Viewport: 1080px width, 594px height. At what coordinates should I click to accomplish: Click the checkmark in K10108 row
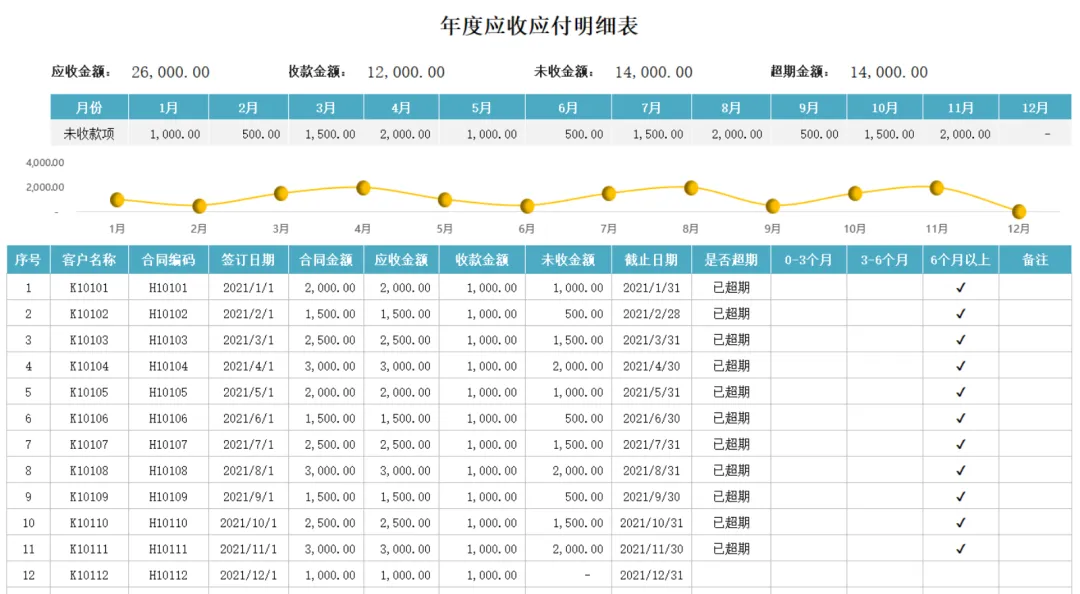point(961,471)
